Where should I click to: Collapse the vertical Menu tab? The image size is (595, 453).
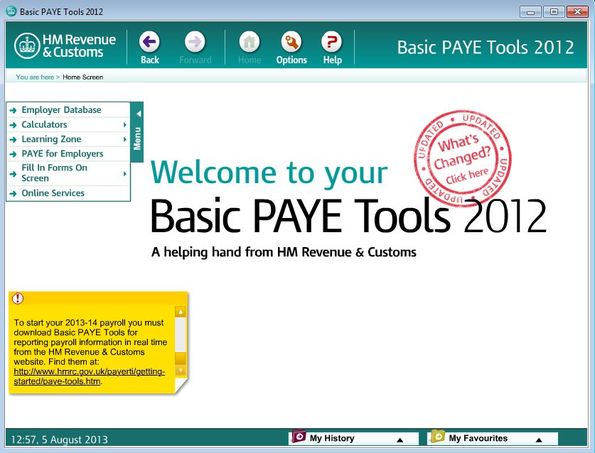[137, 132]
